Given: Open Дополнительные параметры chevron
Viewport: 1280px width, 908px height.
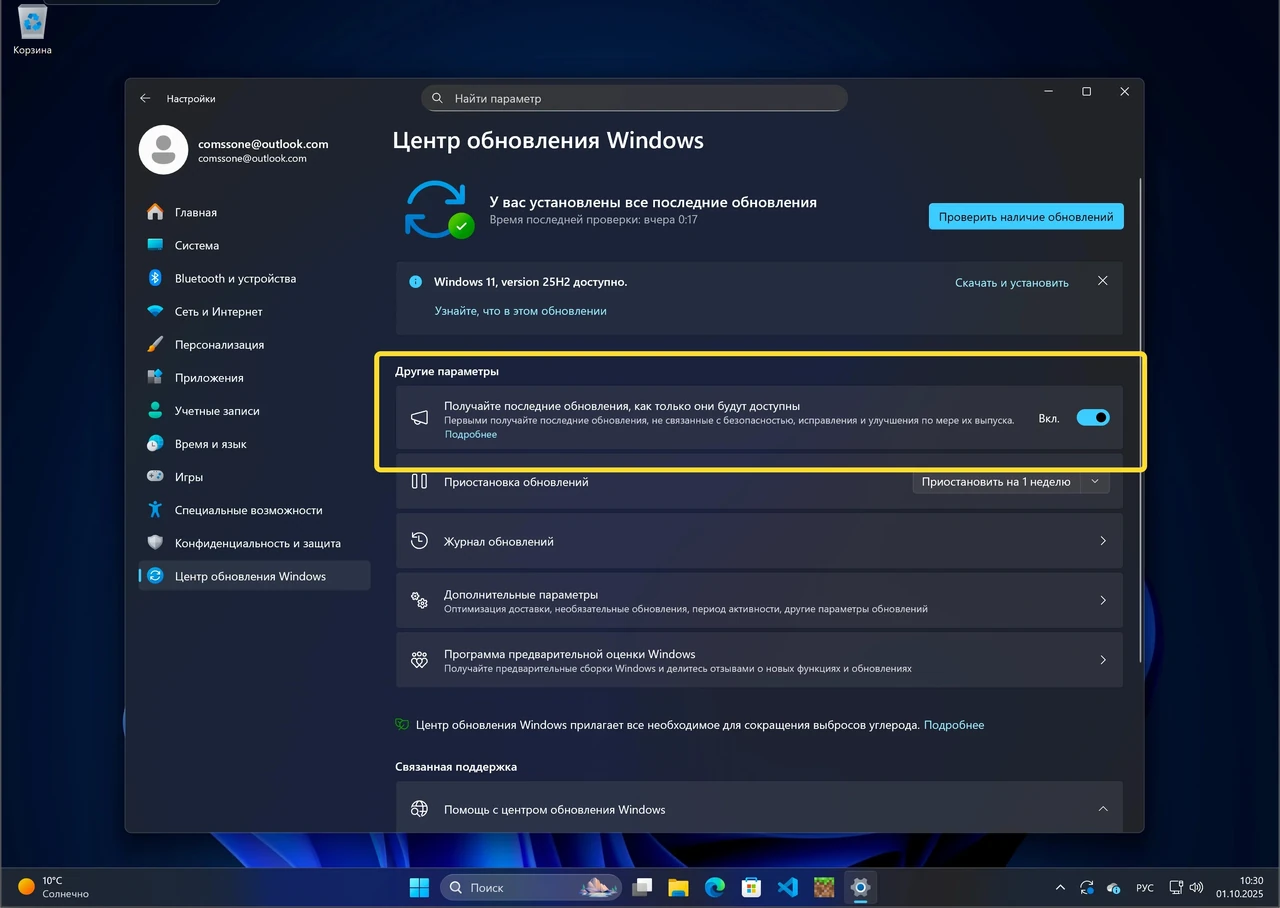Looking at the screenshot, I should pos(1103,601).
